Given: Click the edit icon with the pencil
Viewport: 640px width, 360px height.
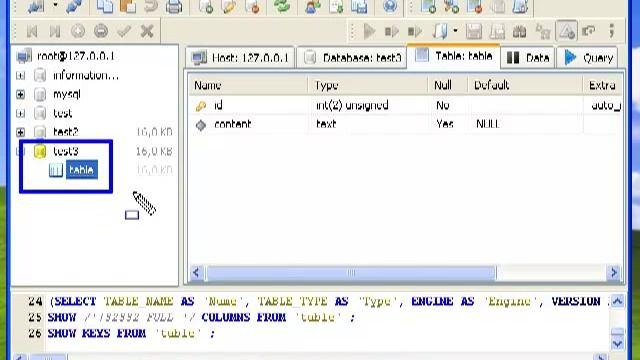Looking at the screenshot, I should pos(229,7).
